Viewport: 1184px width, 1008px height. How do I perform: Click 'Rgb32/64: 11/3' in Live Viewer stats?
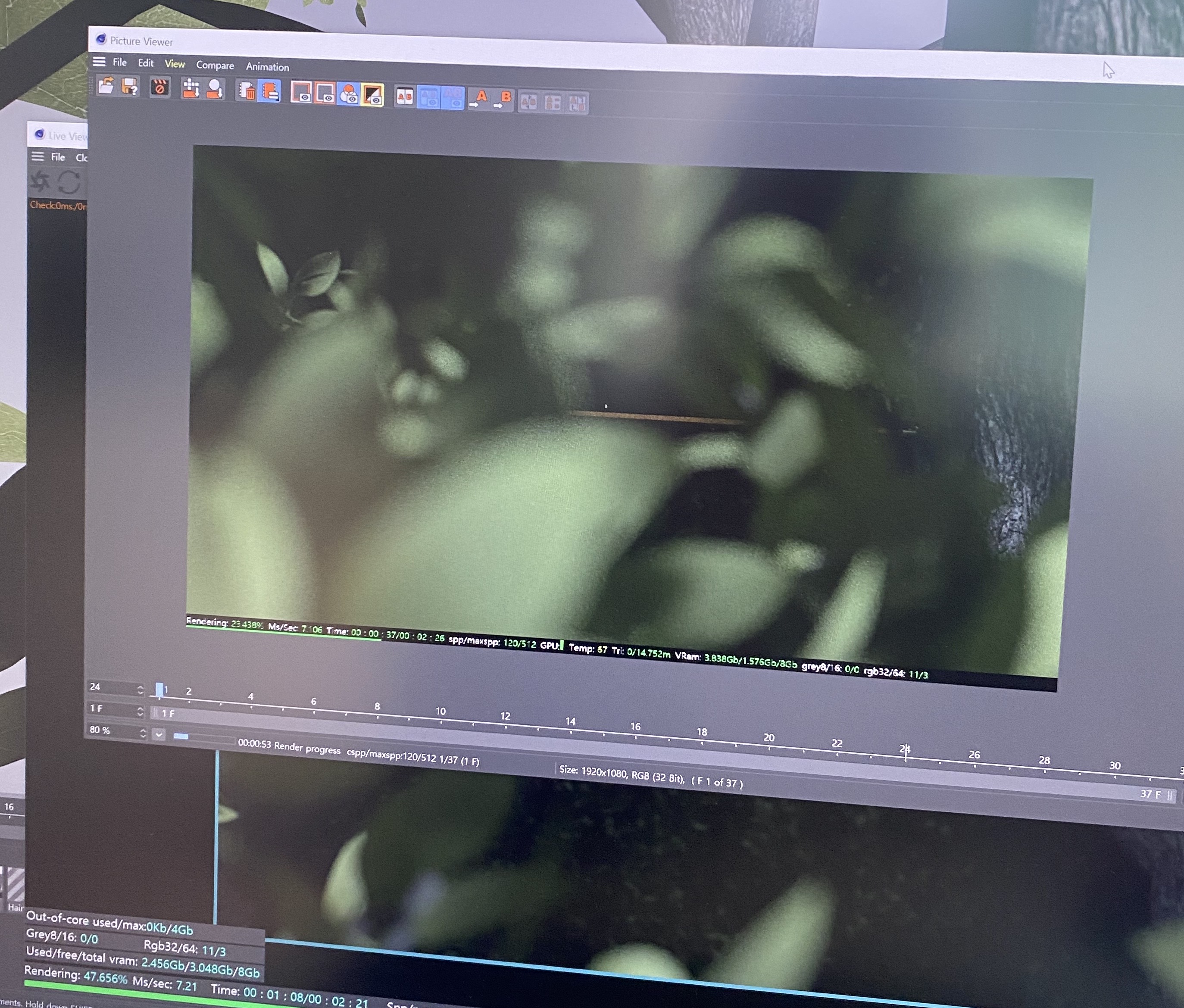coord(184,949)
